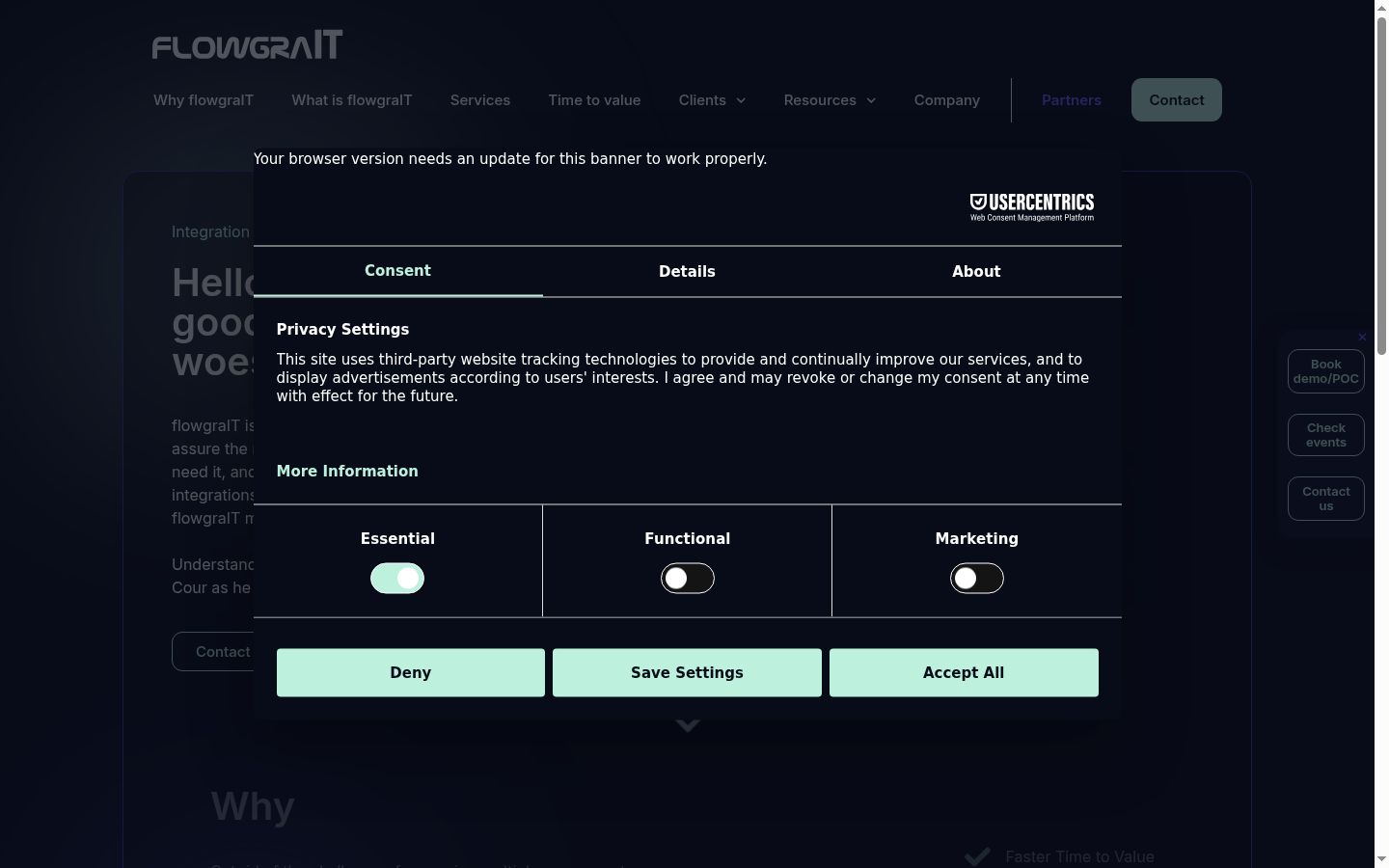Click the checkmark next to Faster Time to Value
The image size is (1389, 868).
(x=978, y=856)
